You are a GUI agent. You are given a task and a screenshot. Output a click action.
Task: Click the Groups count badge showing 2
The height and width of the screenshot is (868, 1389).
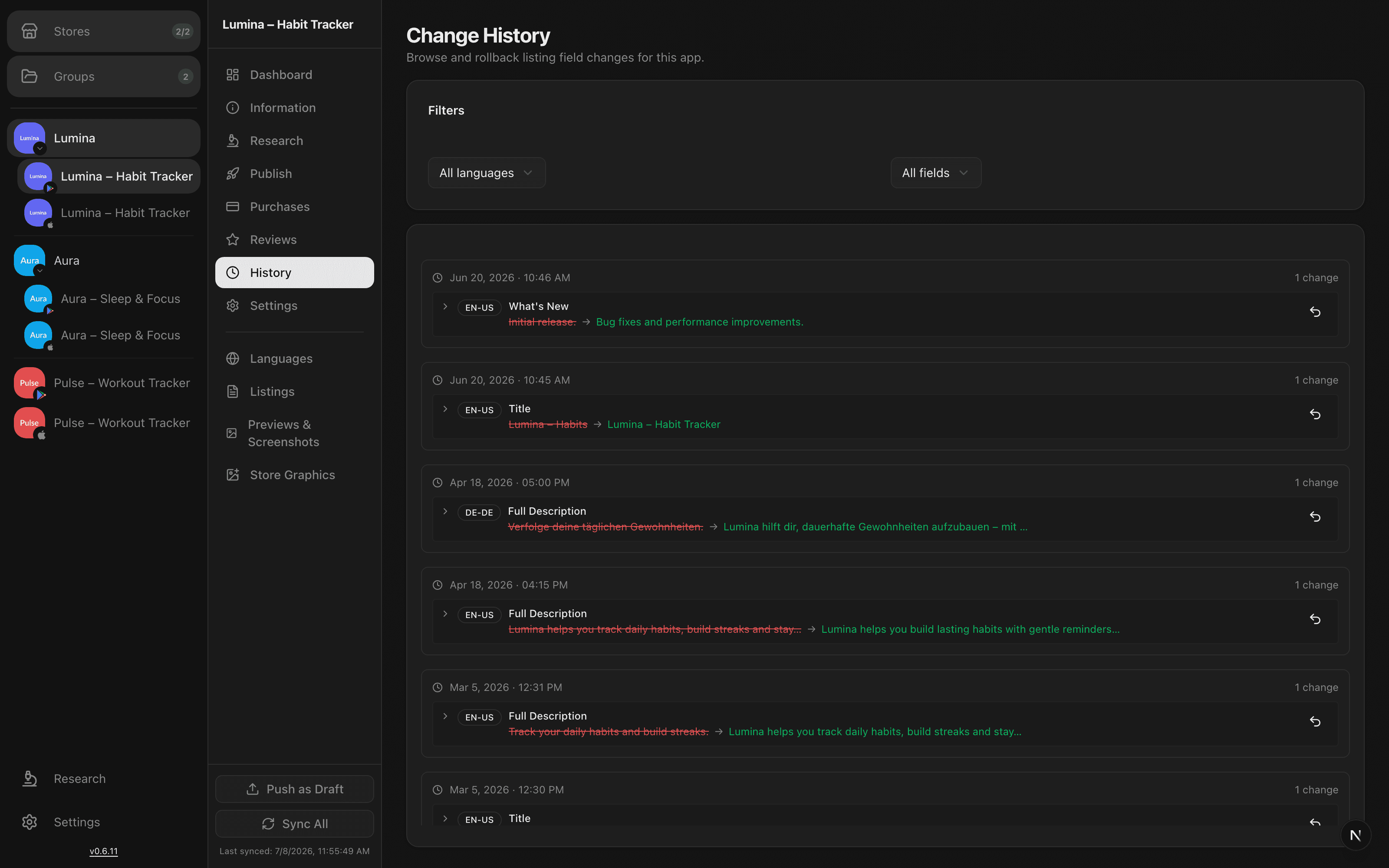point(185,76)
